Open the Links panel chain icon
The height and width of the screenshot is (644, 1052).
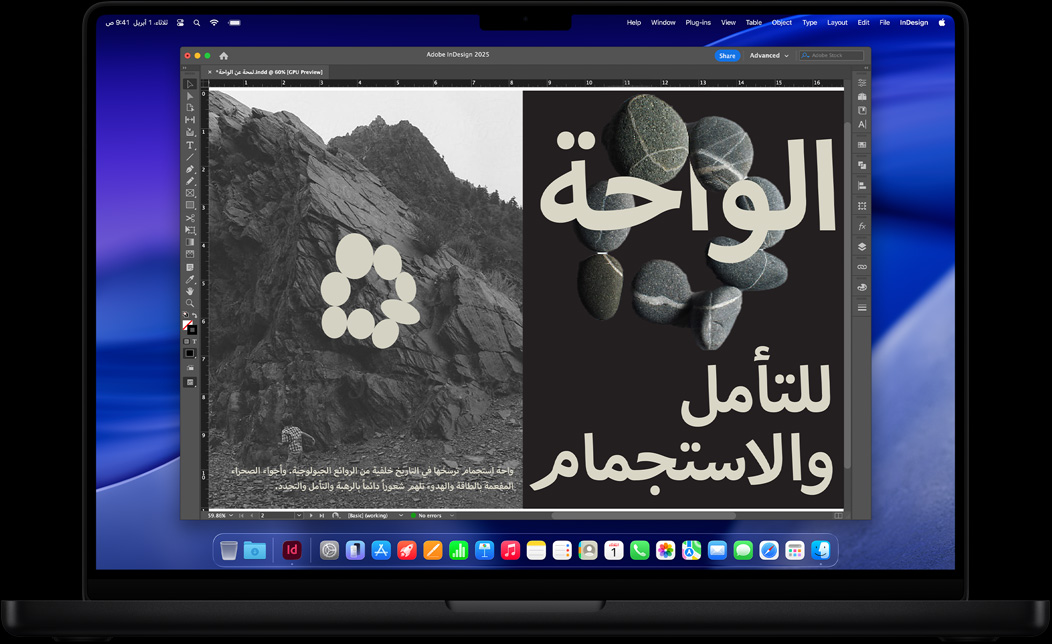point(862,266)
